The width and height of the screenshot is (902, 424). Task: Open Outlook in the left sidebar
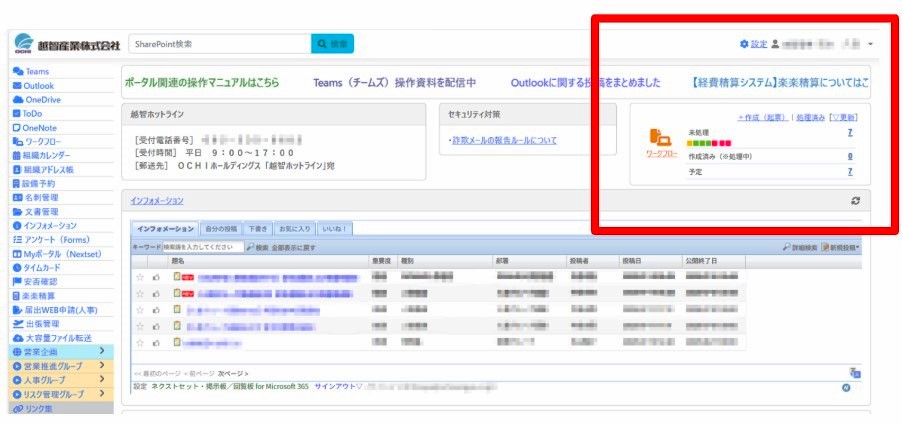coord(38,86)
